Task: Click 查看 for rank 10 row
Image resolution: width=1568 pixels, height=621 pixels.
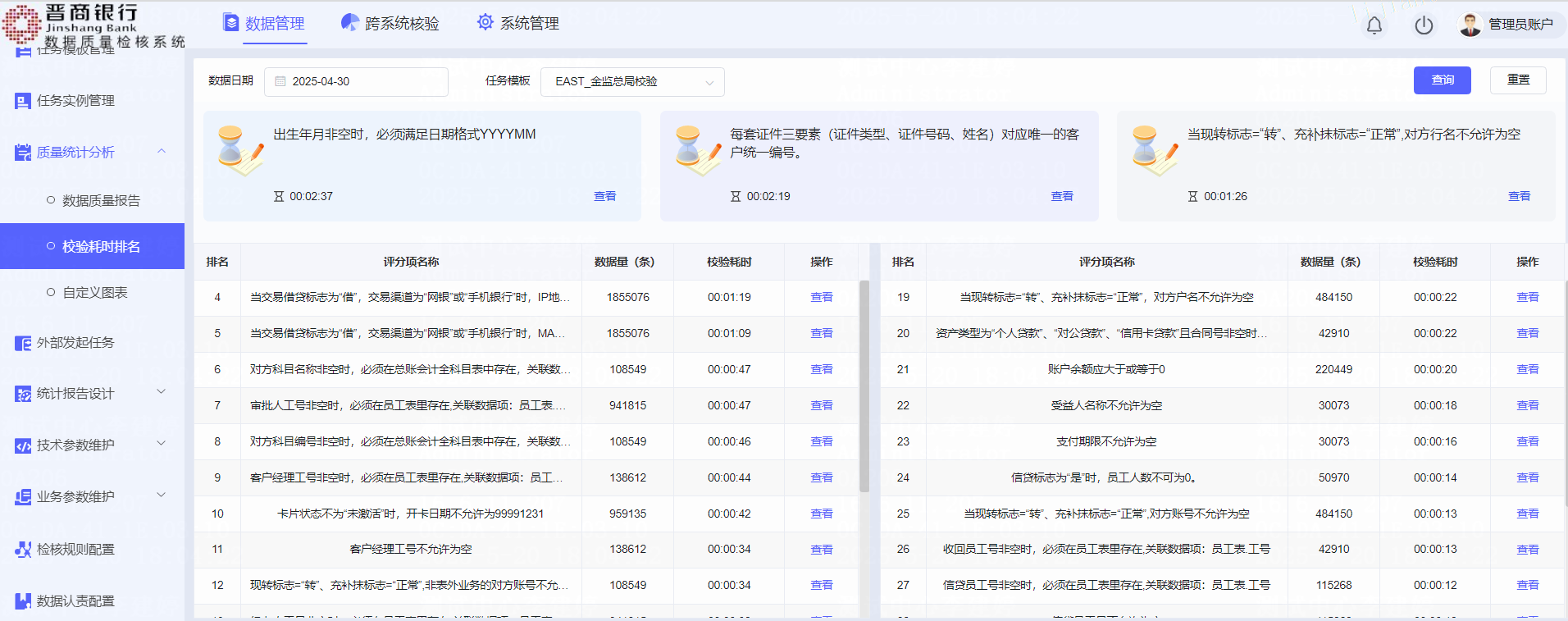Action: tap(822, 514)
